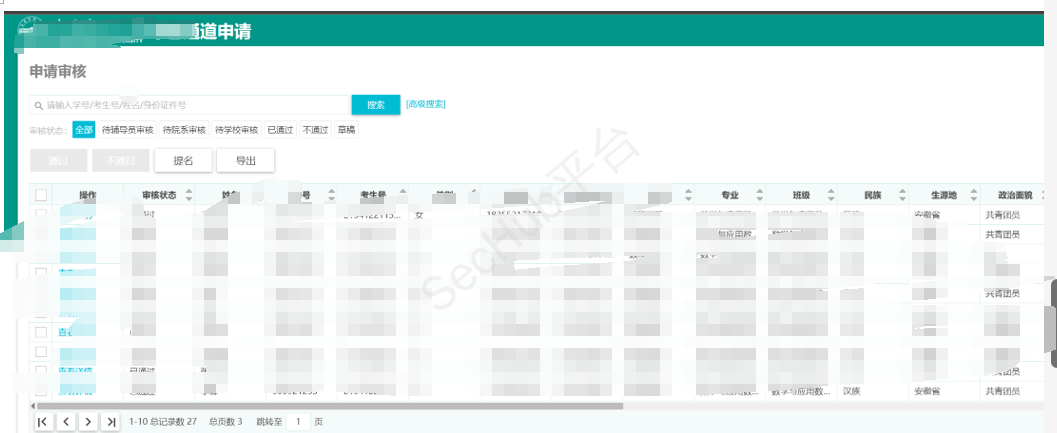Focus the student ID/name search field

tap(190, 105)
